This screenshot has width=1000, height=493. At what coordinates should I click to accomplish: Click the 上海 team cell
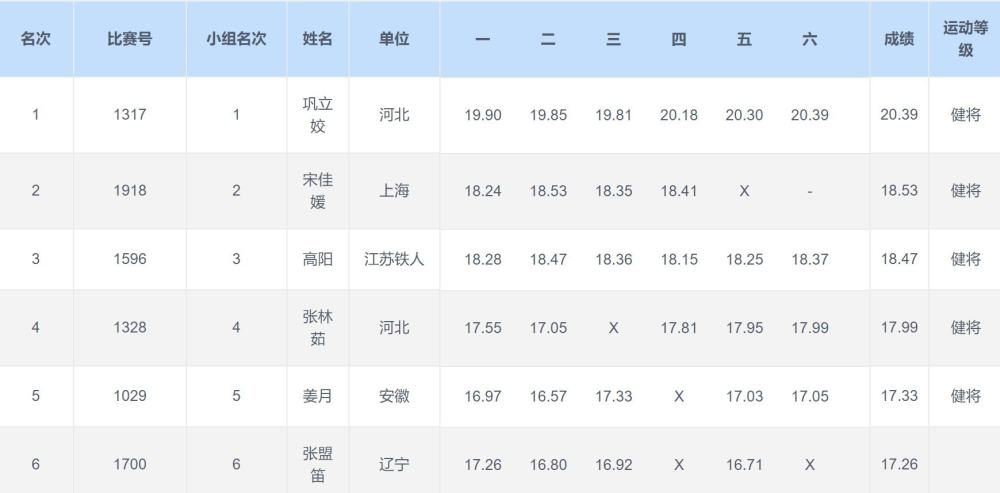[x=394, y=191]
